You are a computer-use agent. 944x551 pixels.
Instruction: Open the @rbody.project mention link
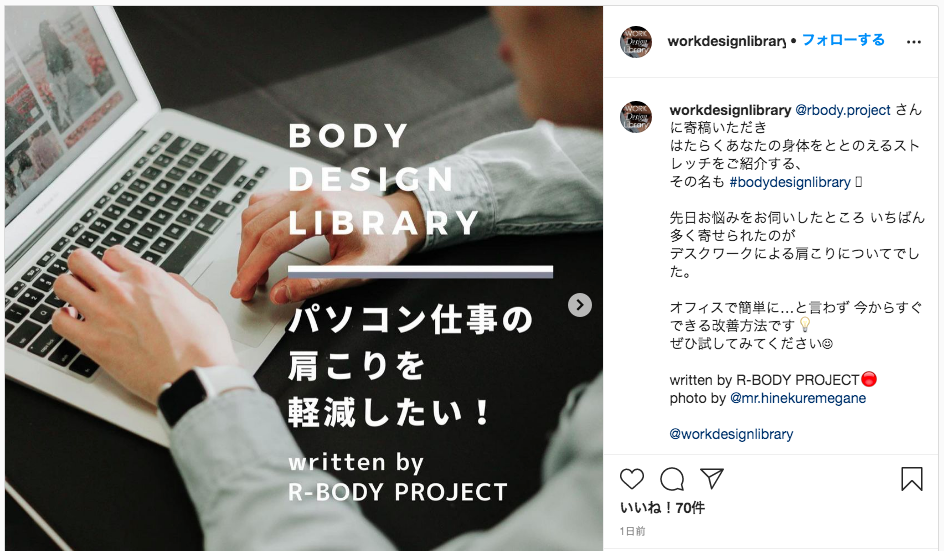[x=843, y=110]
